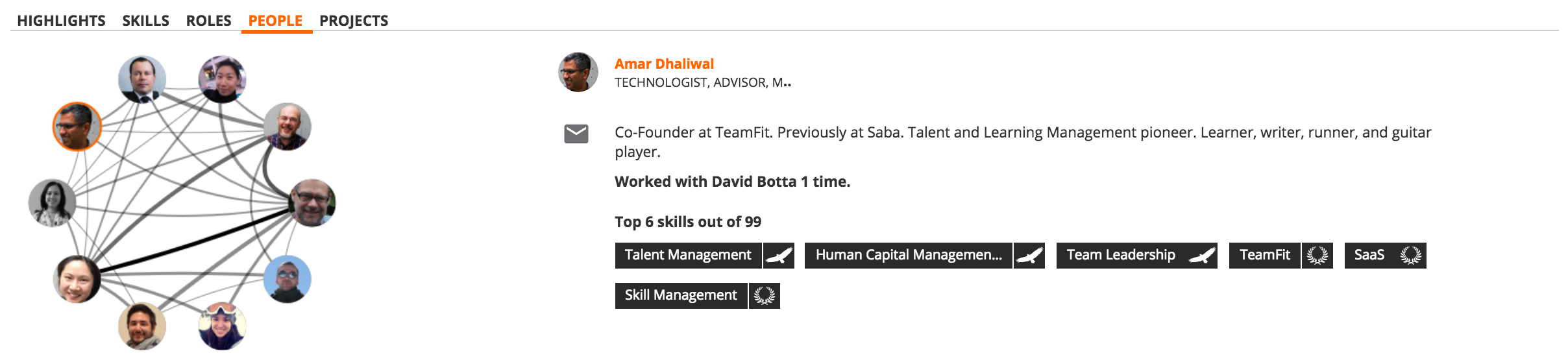Click the laurel wreath icon on SaaS
Screen dimensions: 1568x362
pos(1410,256)
